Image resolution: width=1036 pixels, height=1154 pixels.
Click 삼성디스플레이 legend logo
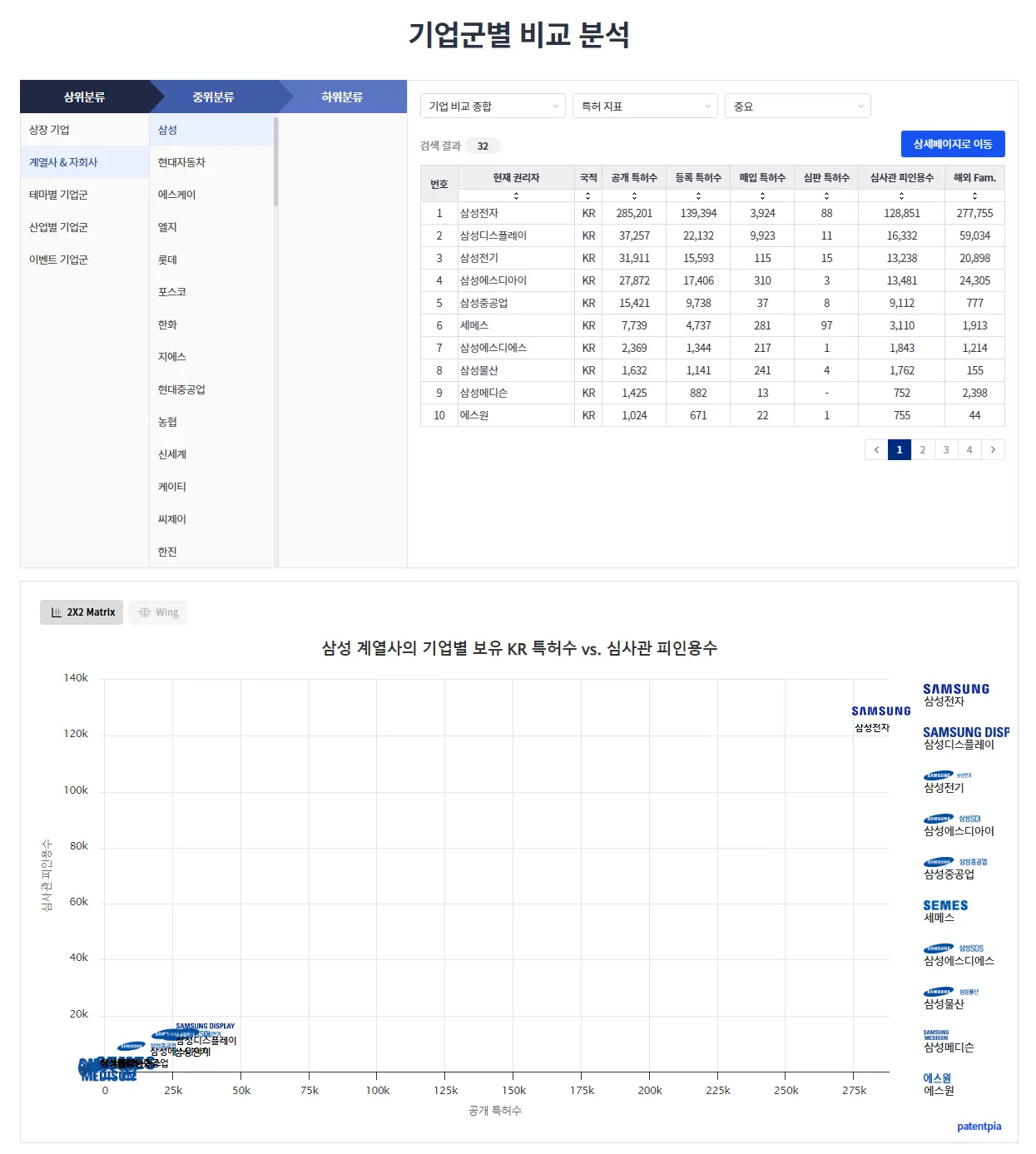966,732
